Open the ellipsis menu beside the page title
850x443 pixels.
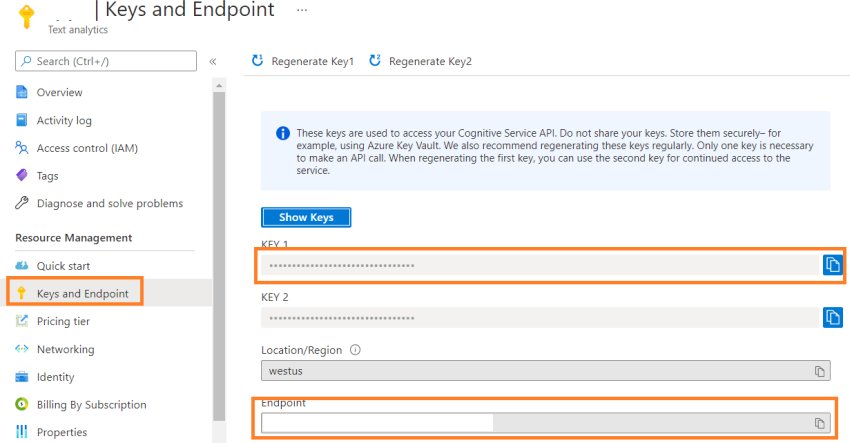pos(302,10)
